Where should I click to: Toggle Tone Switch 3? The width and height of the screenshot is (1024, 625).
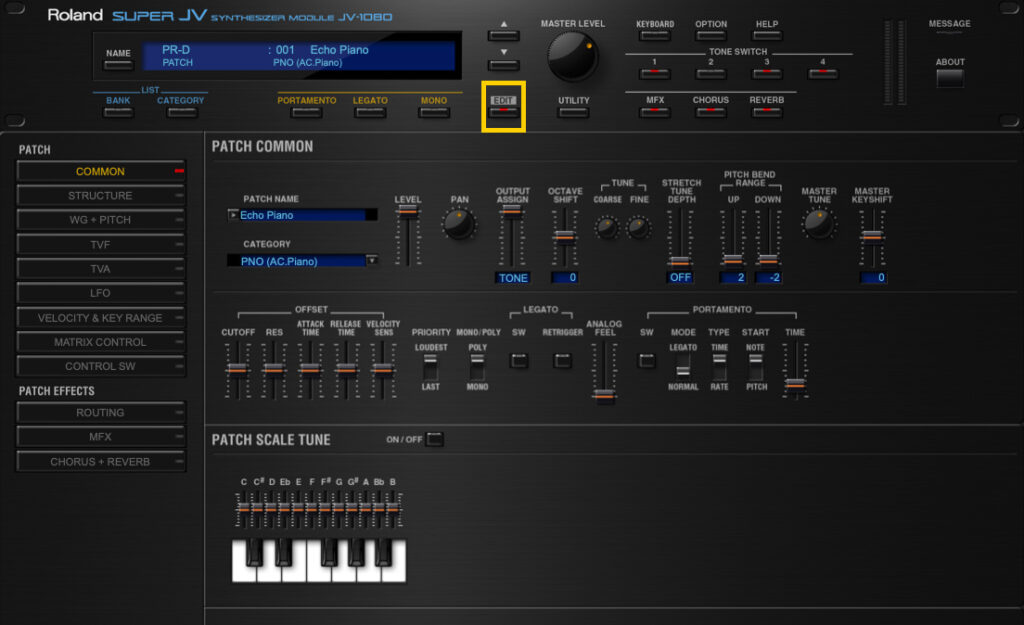point(767,73)
